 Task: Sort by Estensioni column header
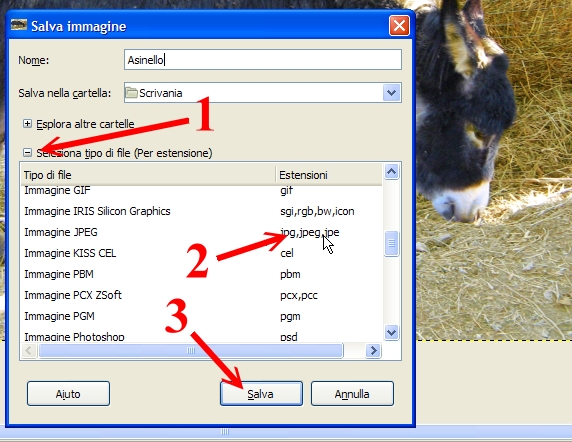pyautogui.click(x=329, y=175)
